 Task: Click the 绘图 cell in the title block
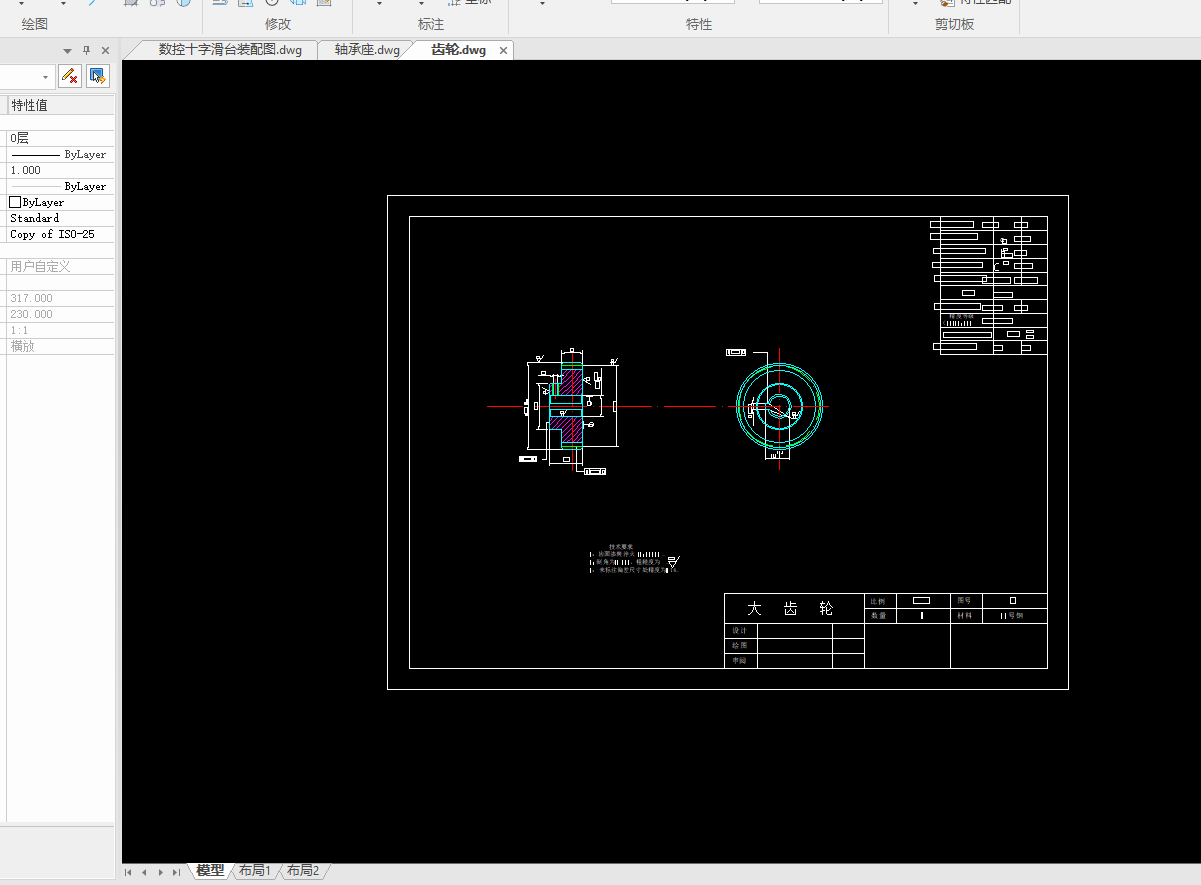(740, 646)
